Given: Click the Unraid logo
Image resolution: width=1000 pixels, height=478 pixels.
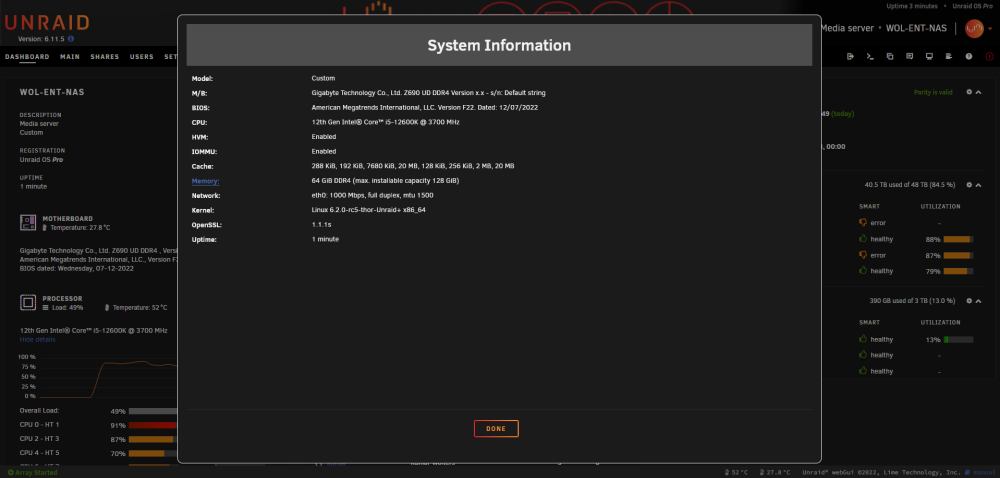Looking at the screenshot, I should click(x=47, y=23).
